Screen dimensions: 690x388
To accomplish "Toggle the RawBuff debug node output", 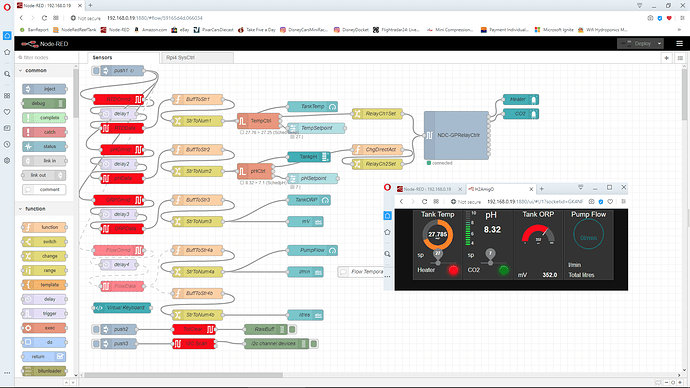I will (x=293, y=329).
